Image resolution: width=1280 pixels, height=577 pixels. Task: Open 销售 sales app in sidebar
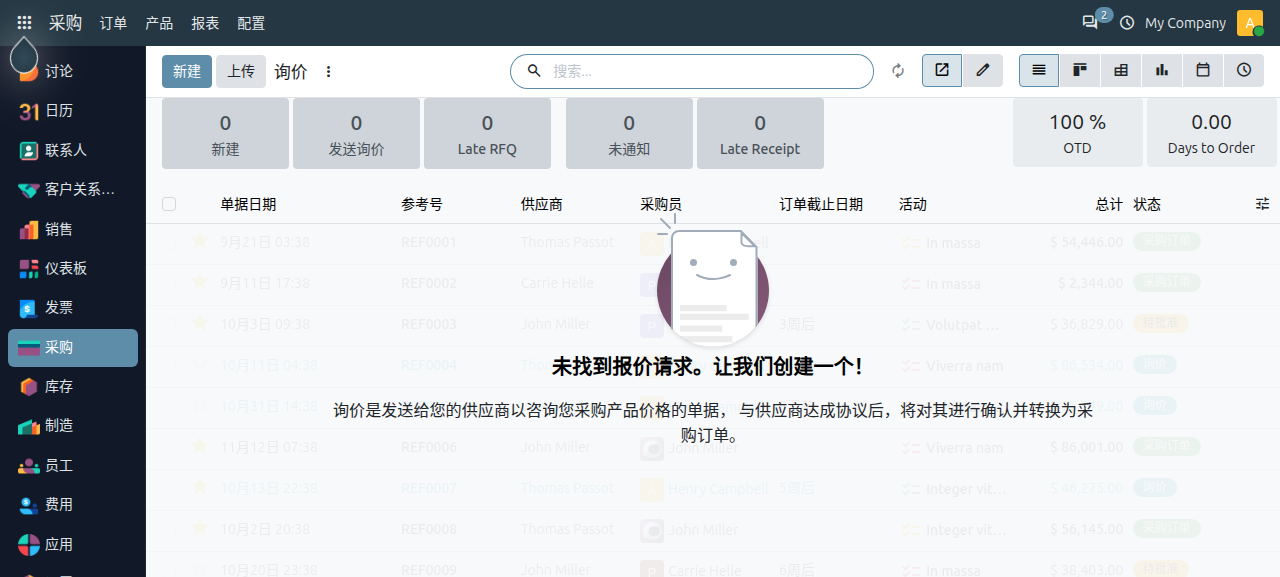click(73, 229)
